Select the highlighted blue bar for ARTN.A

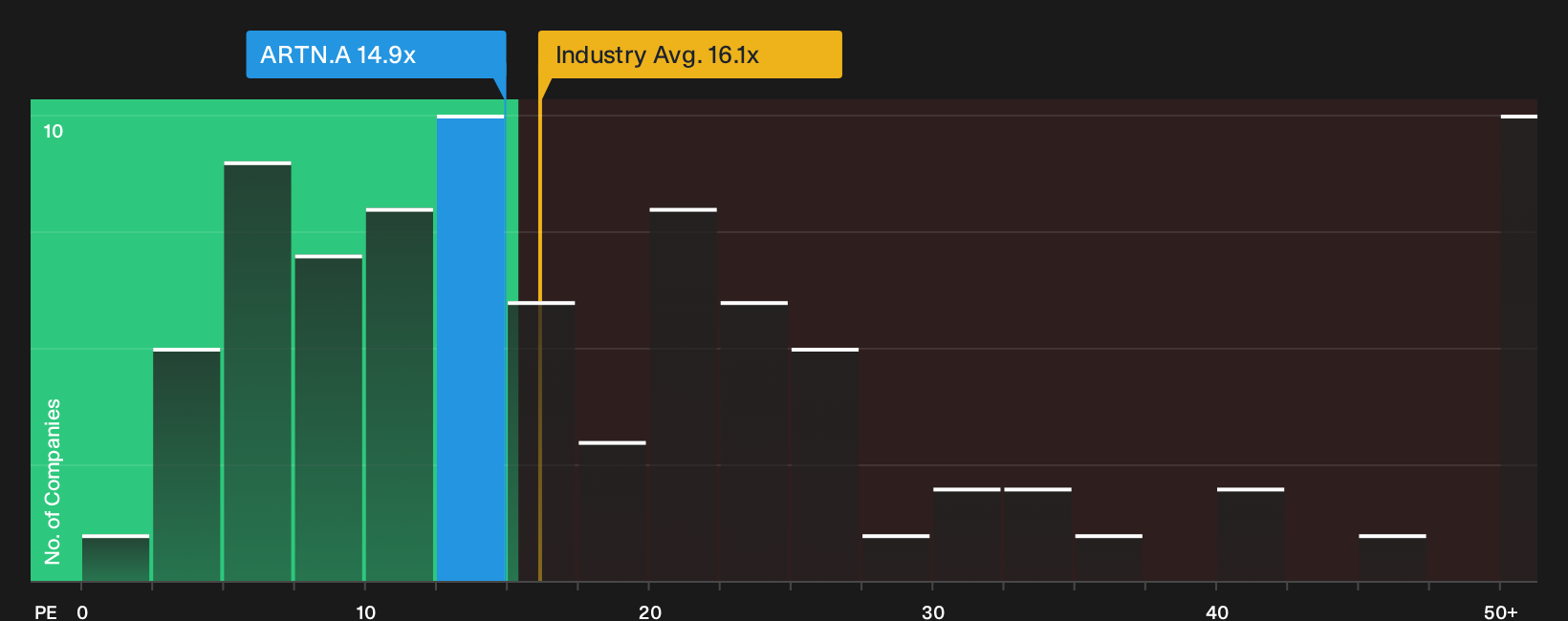470,349
